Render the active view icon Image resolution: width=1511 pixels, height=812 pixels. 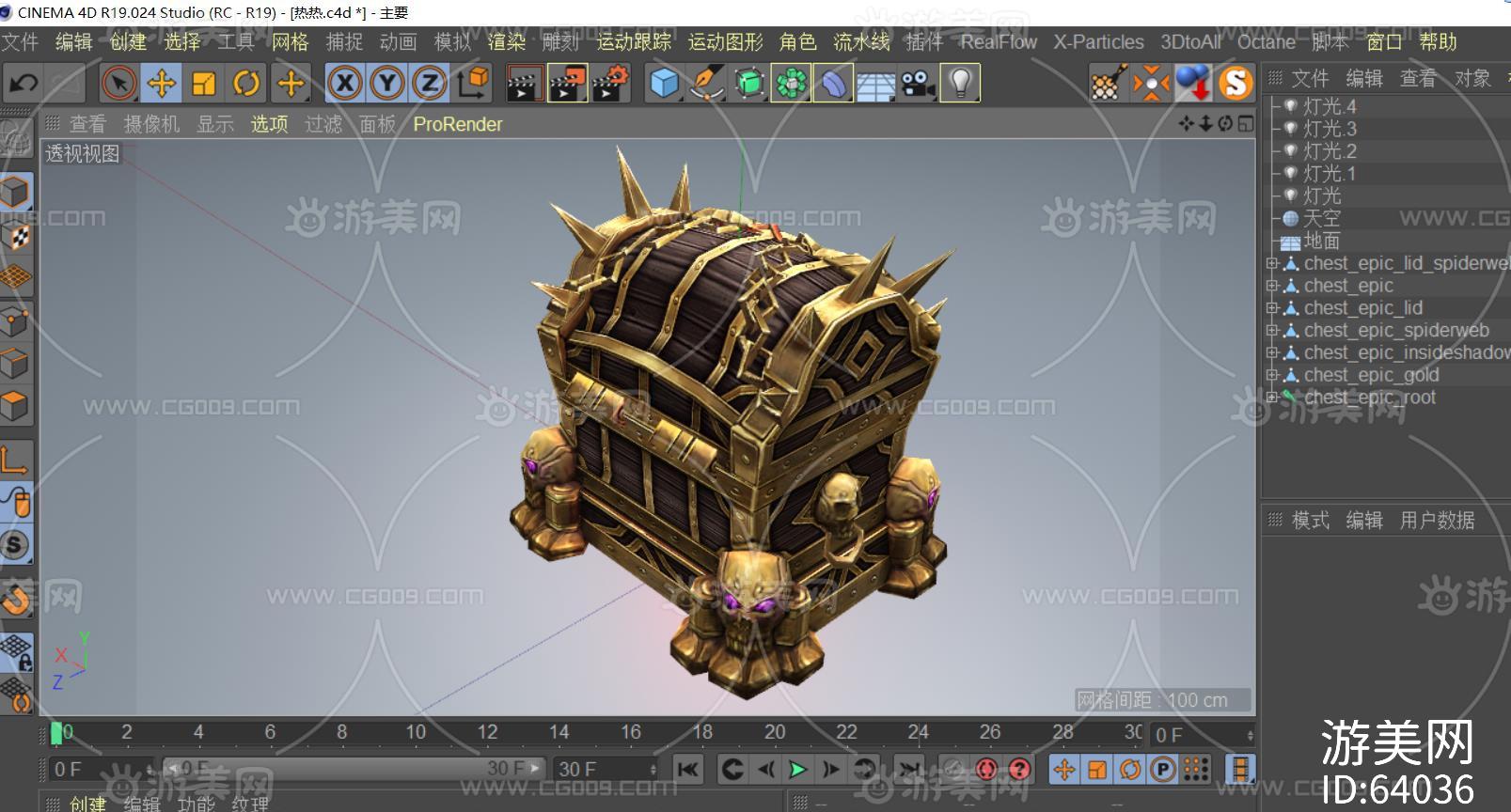[524, 84]
